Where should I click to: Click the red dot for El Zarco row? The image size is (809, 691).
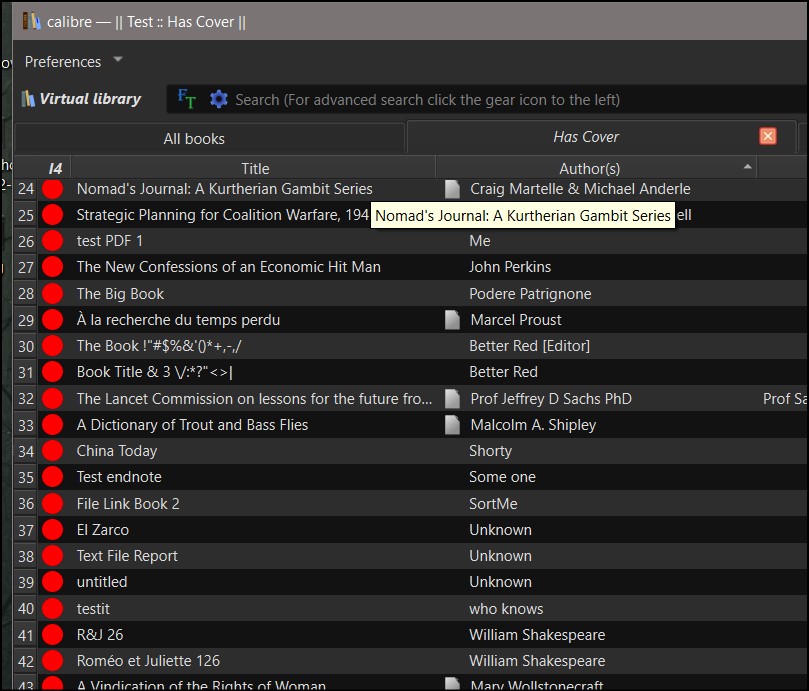tap(53, 529)
